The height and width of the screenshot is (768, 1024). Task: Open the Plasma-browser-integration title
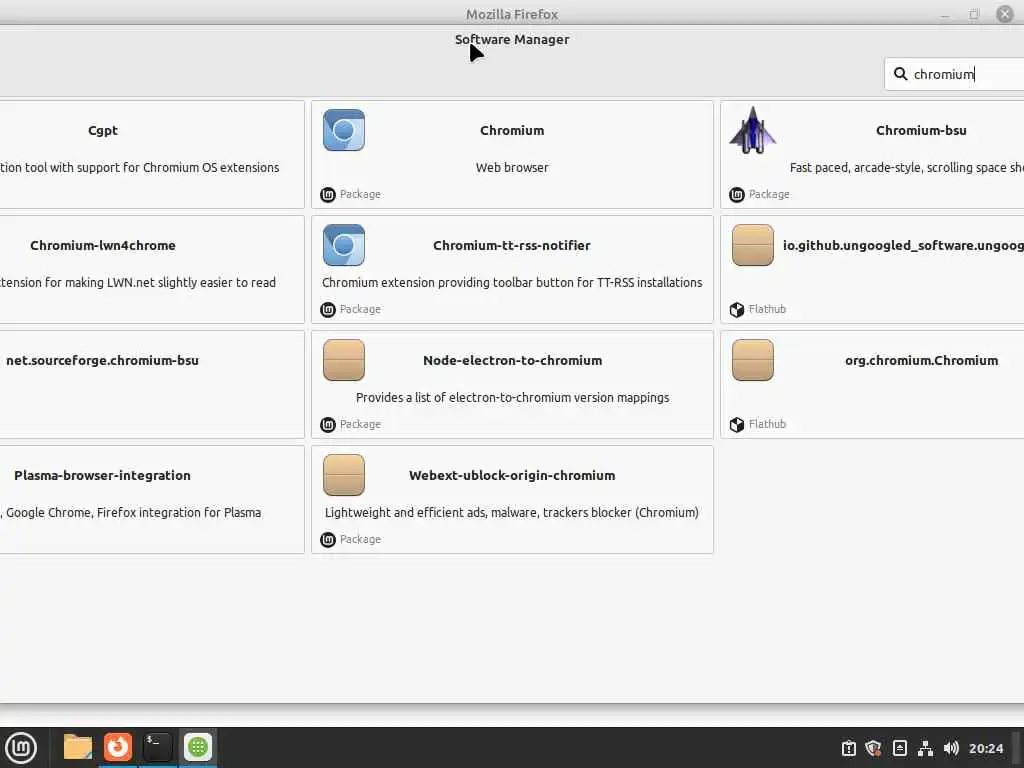[103, 475]
